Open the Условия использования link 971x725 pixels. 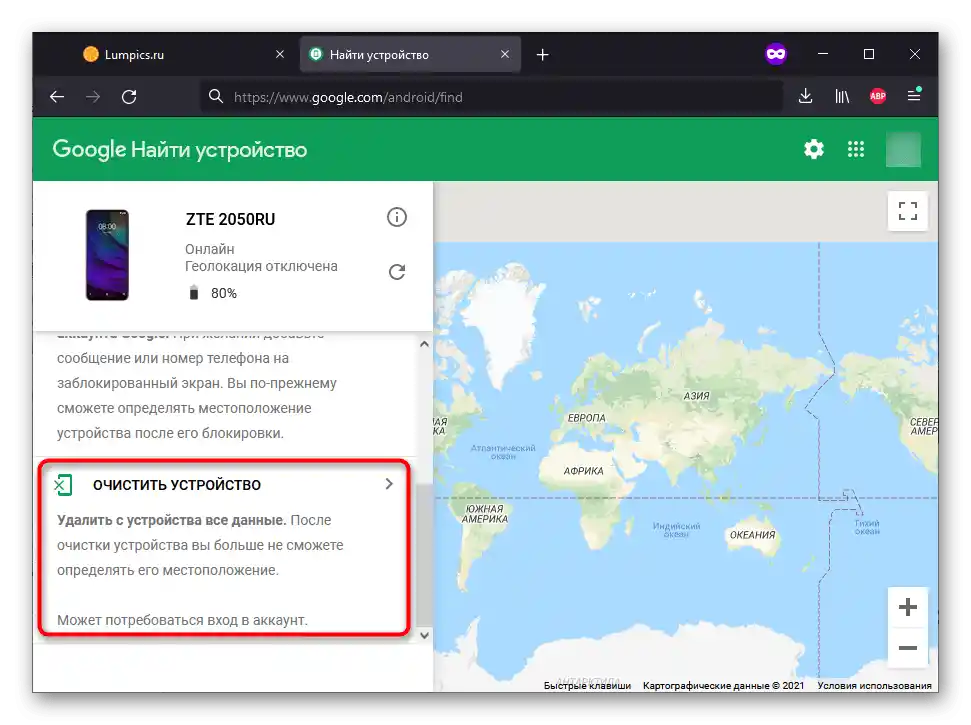coord(874,685)
